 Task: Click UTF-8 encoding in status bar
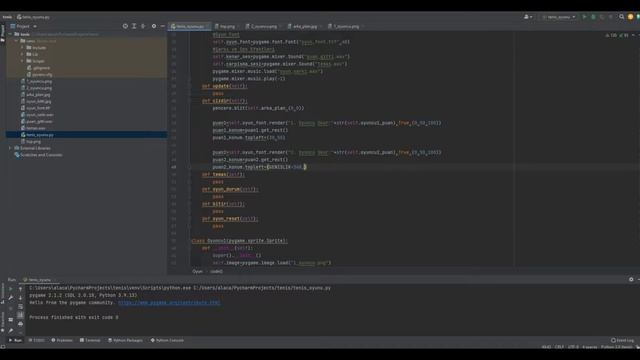[x=573, y=347]
